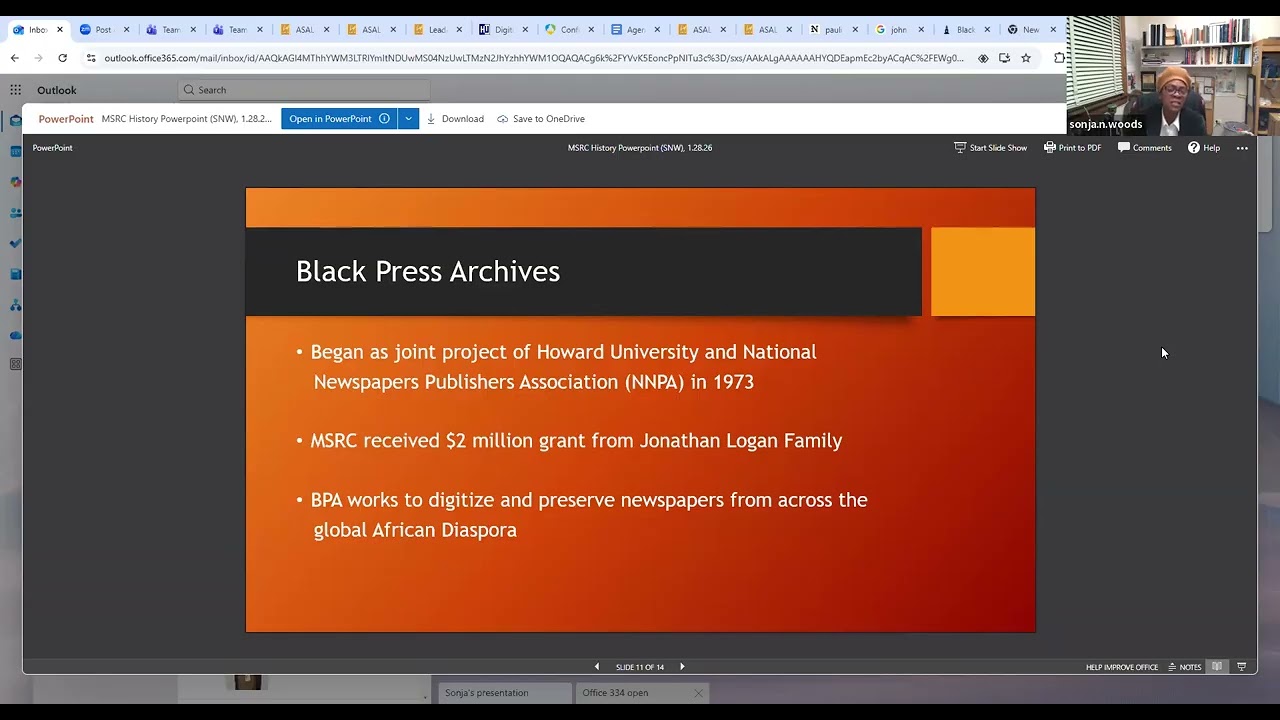Print to PDF
Screen dimensions: 1280x720
coord(1072,148)
